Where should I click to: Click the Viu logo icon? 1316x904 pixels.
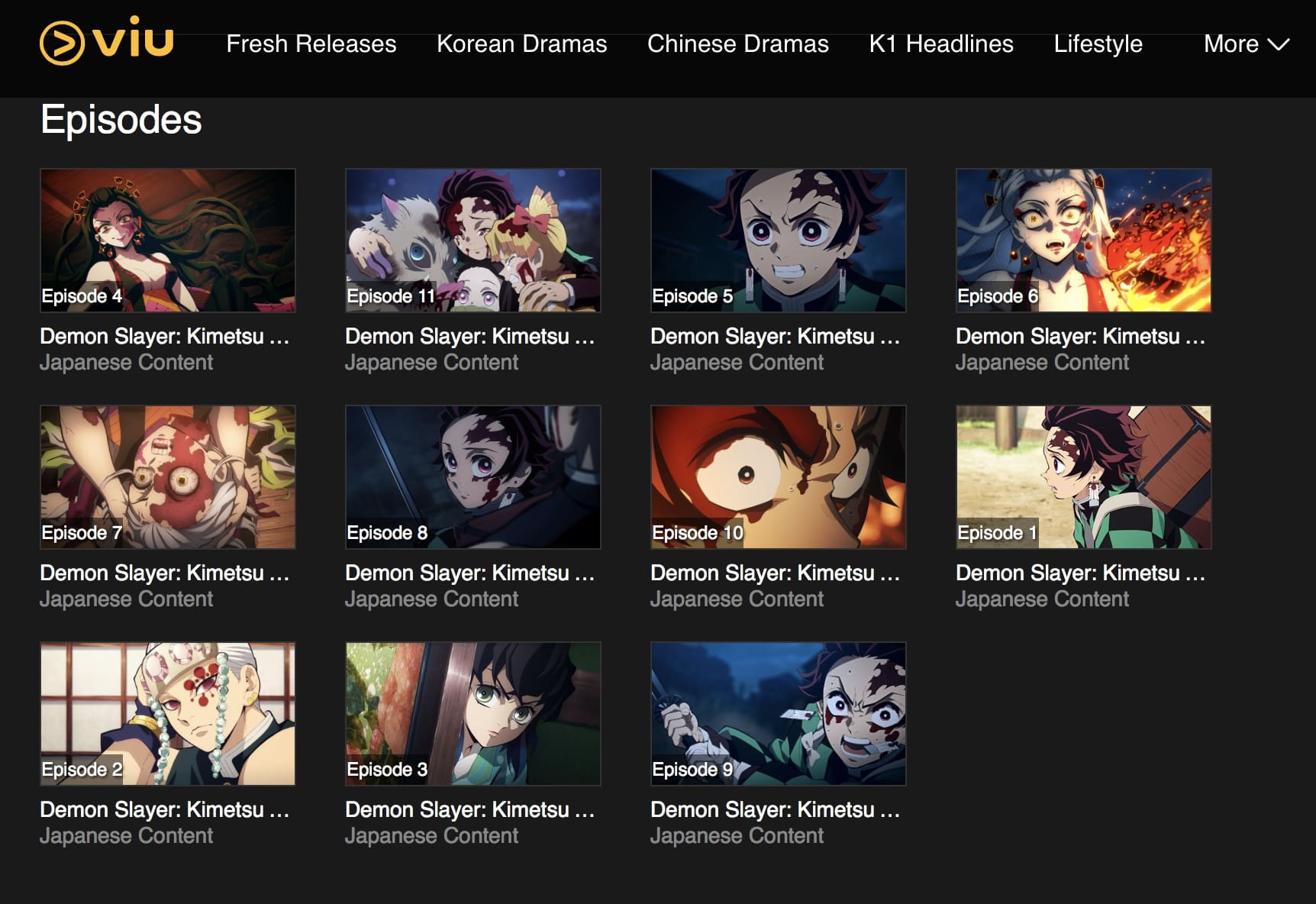click(x=107, y=44)
